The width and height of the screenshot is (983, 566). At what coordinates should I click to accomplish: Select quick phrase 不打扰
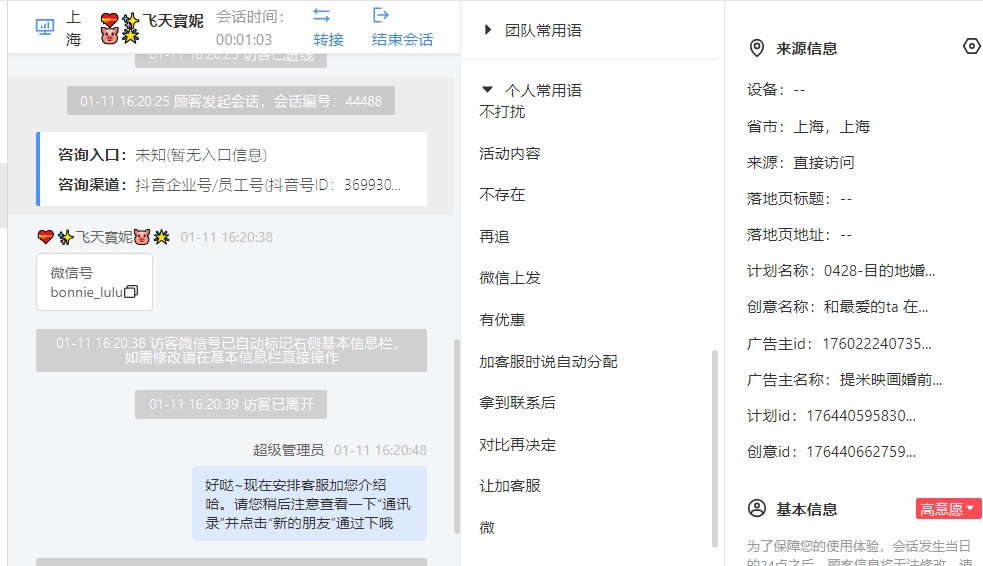click(502, 112)
